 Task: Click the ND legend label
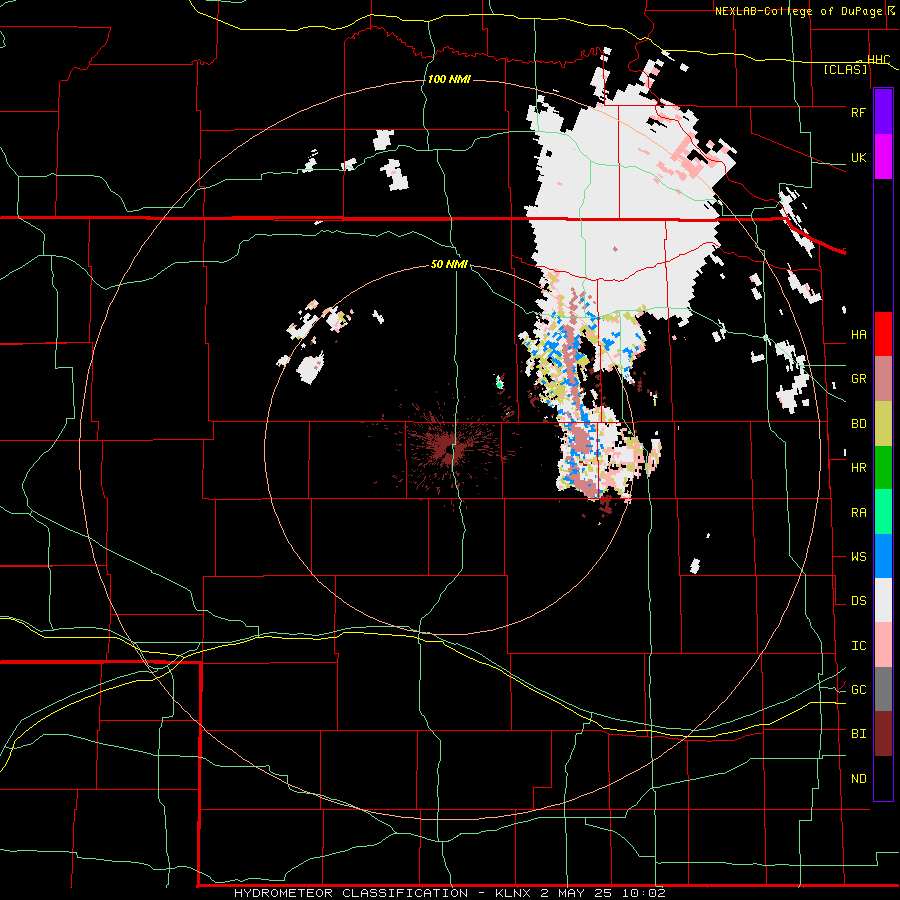point(858,779)
